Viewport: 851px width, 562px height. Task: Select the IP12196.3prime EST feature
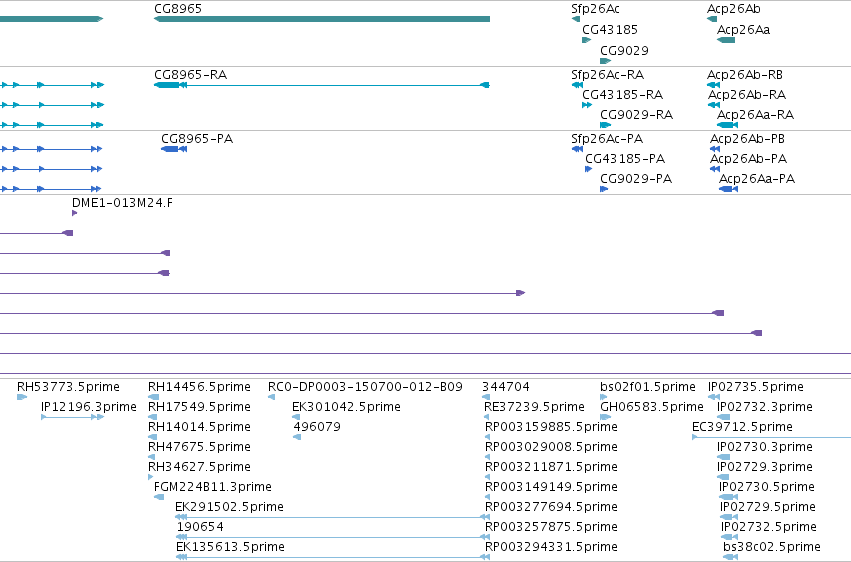coord(73,417)
